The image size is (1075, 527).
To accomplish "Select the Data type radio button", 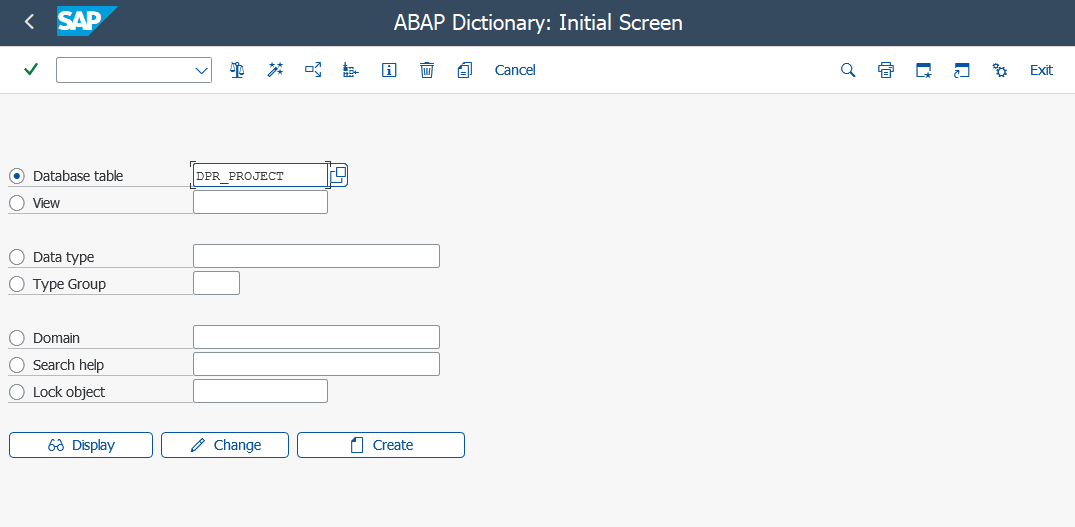I will tap(17, 257).
